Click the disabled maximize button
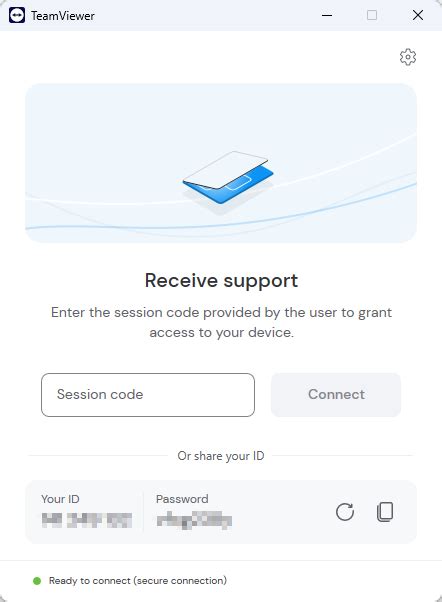Image resolution: width=442 pixels, height=602 pixels. (372, 15)
